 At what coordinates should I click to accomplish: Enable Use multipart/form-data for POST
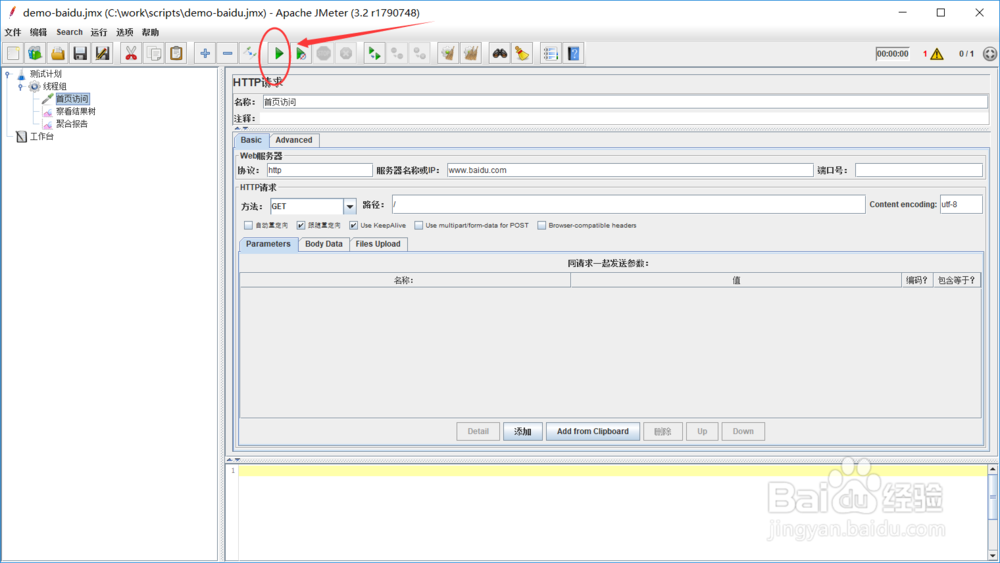coord(418,225)
